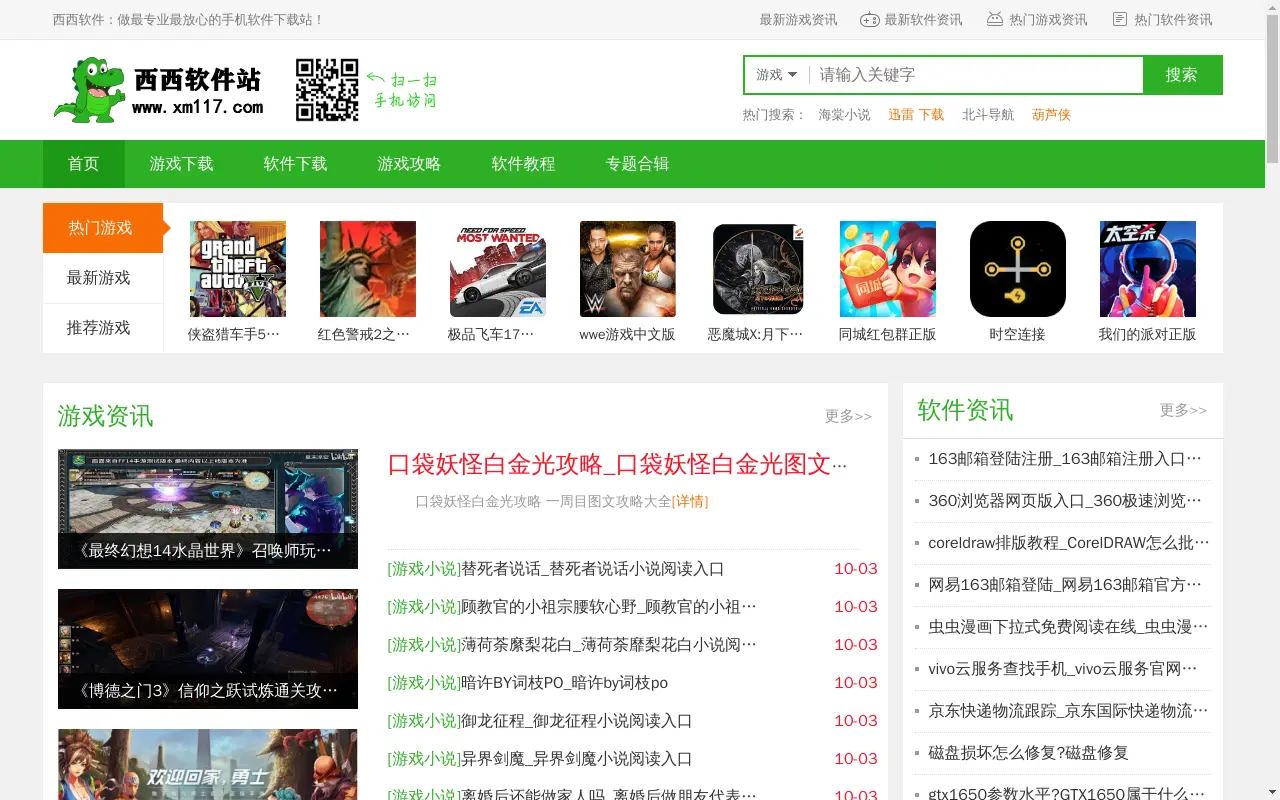The width and height of the screenshot is (1280, 800).
Task: Open the 游戏攻略 navigation menu
Action: pyautogui.click(x=410, y=164)
